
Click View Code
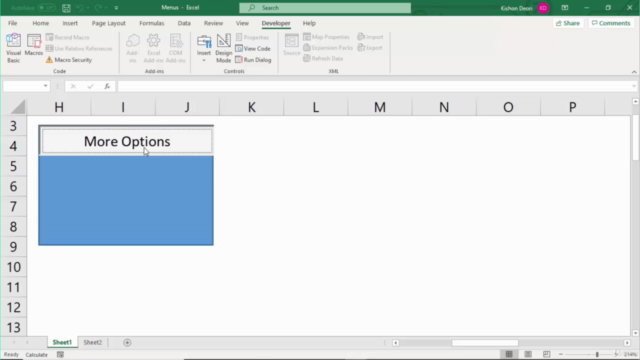[x=253, y=49]
